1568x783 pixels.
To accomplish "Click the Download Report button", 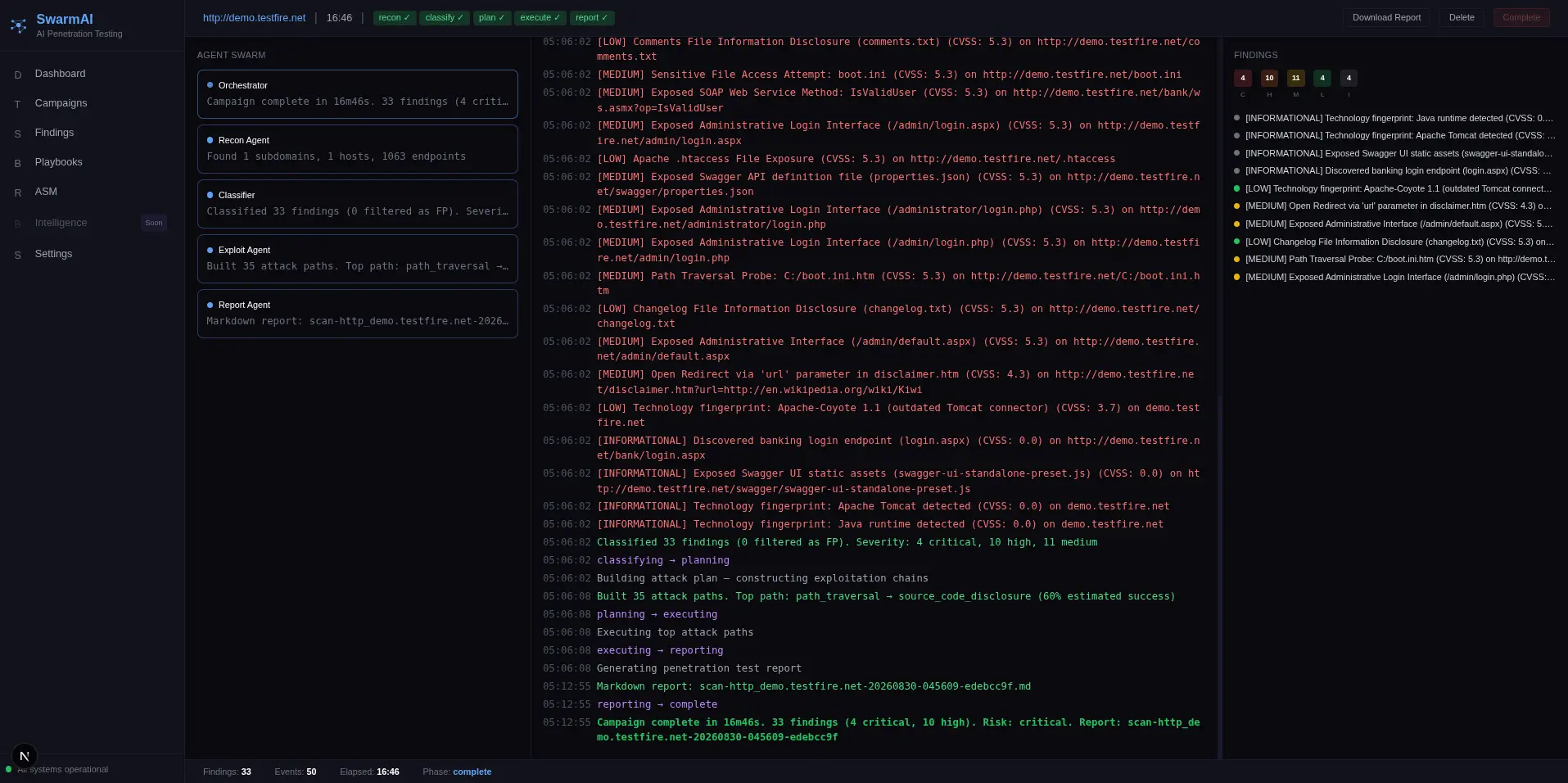I will 1386,17.
